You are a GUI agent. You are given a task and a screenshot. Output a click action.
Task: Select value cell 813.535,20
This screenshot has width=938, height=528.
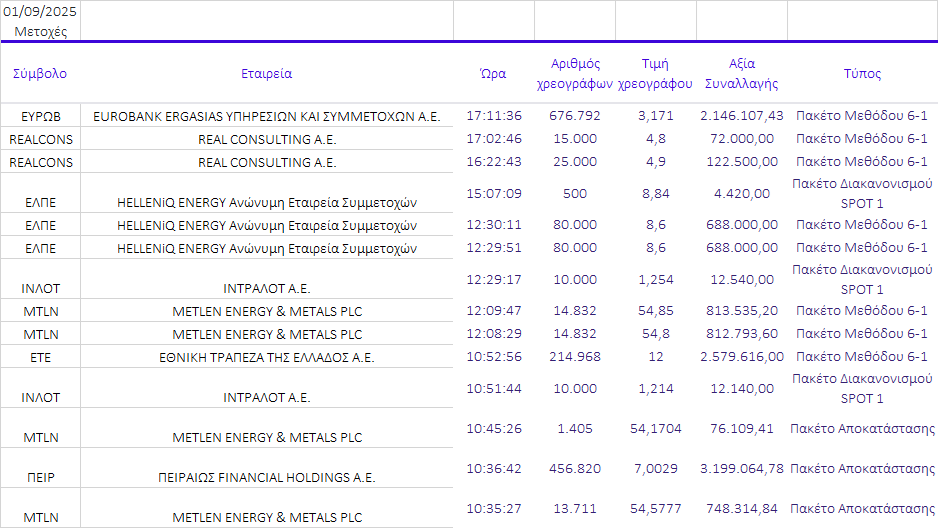pos(742,311)
